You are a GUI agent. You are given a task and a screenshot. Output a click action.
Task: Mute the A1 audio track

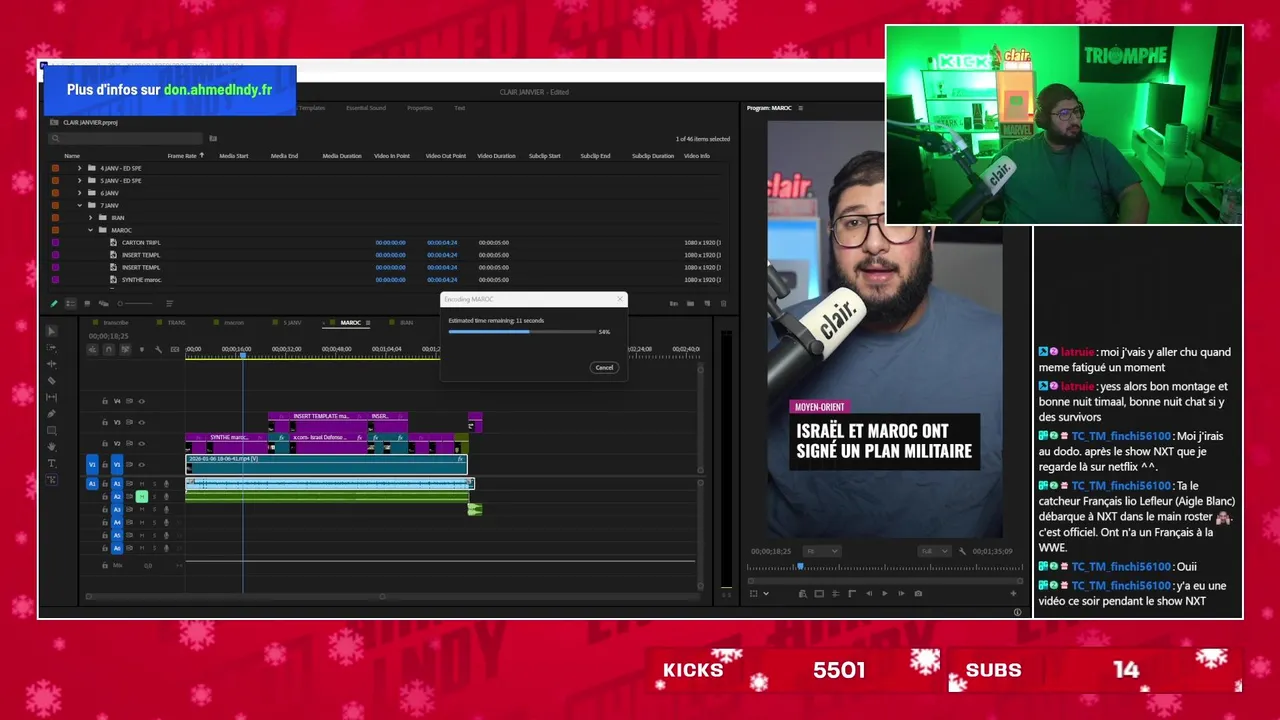point(142,484)
